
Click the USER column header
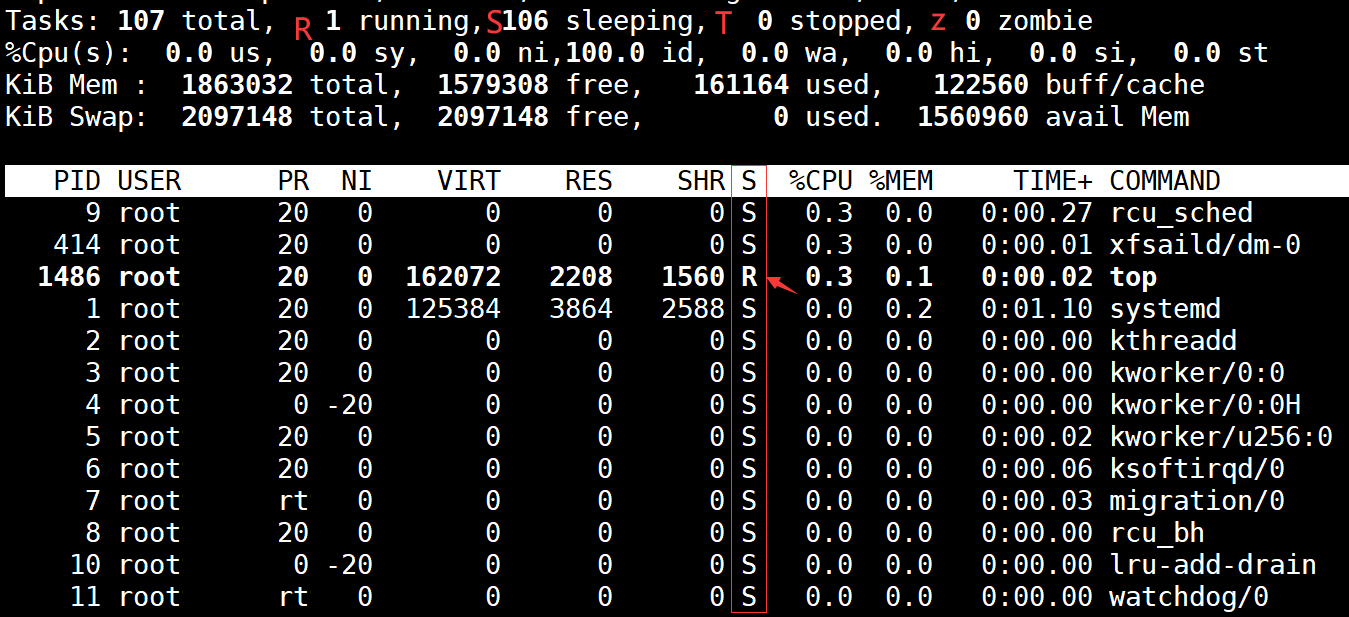[149, 181]
